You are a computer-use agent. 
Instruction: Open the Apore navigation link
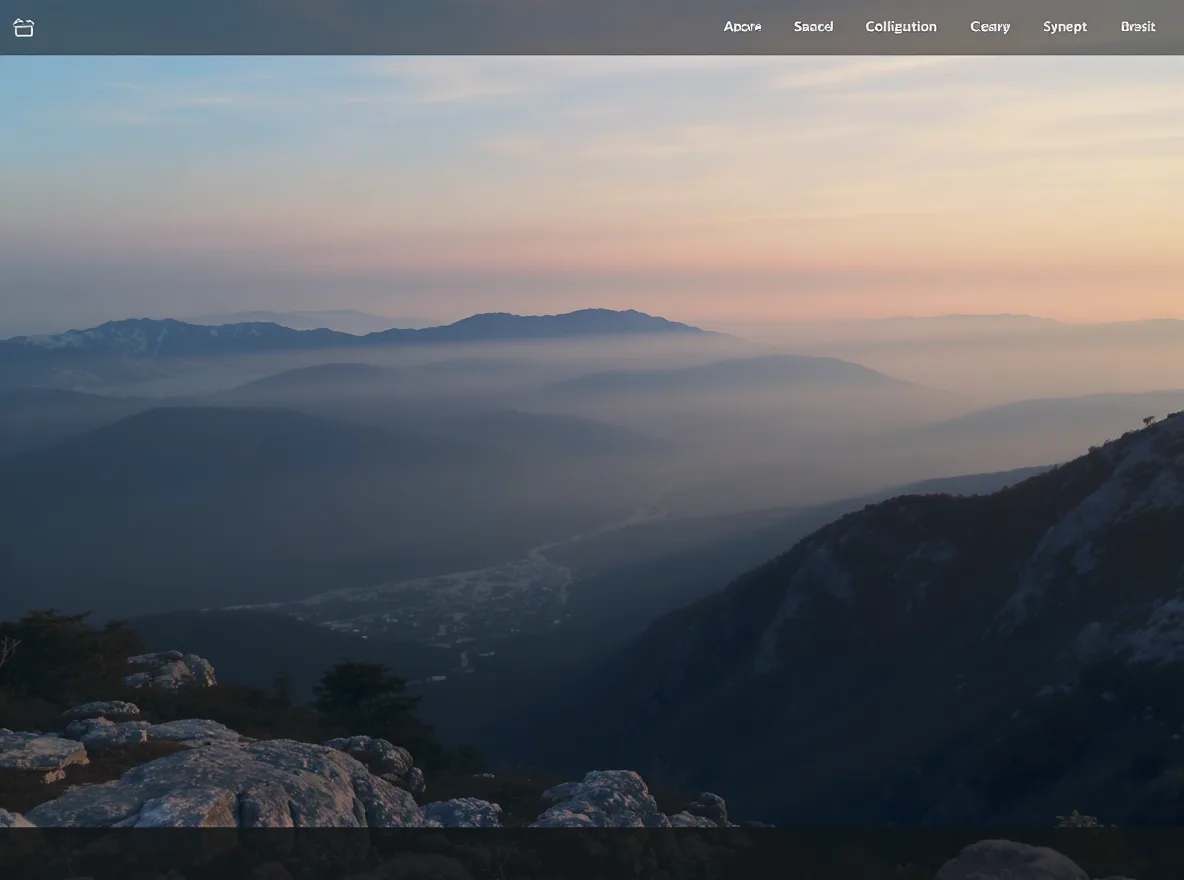pos(742,26)
